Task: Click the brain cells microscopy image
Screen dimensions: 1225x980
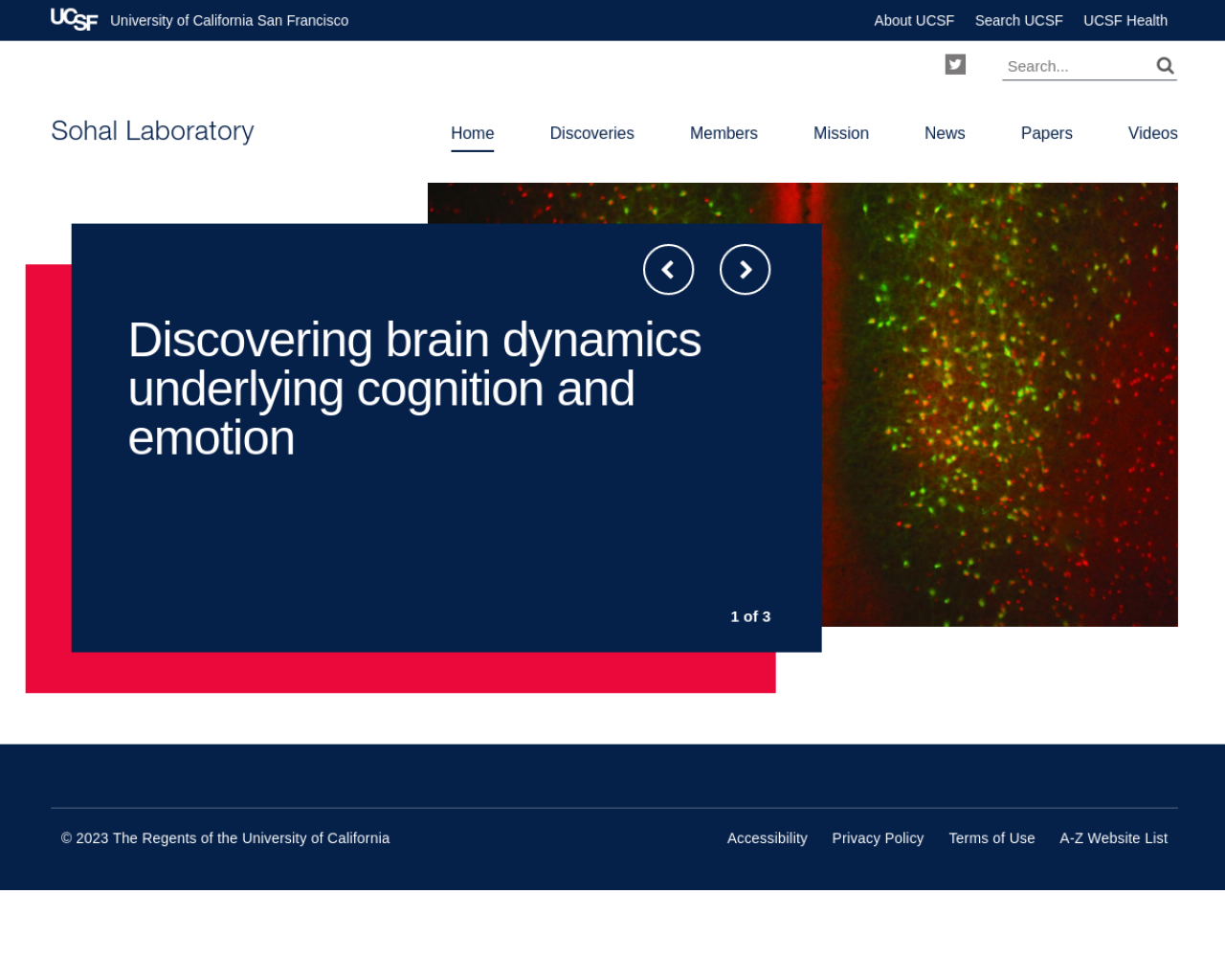Action: [1000, 404]
